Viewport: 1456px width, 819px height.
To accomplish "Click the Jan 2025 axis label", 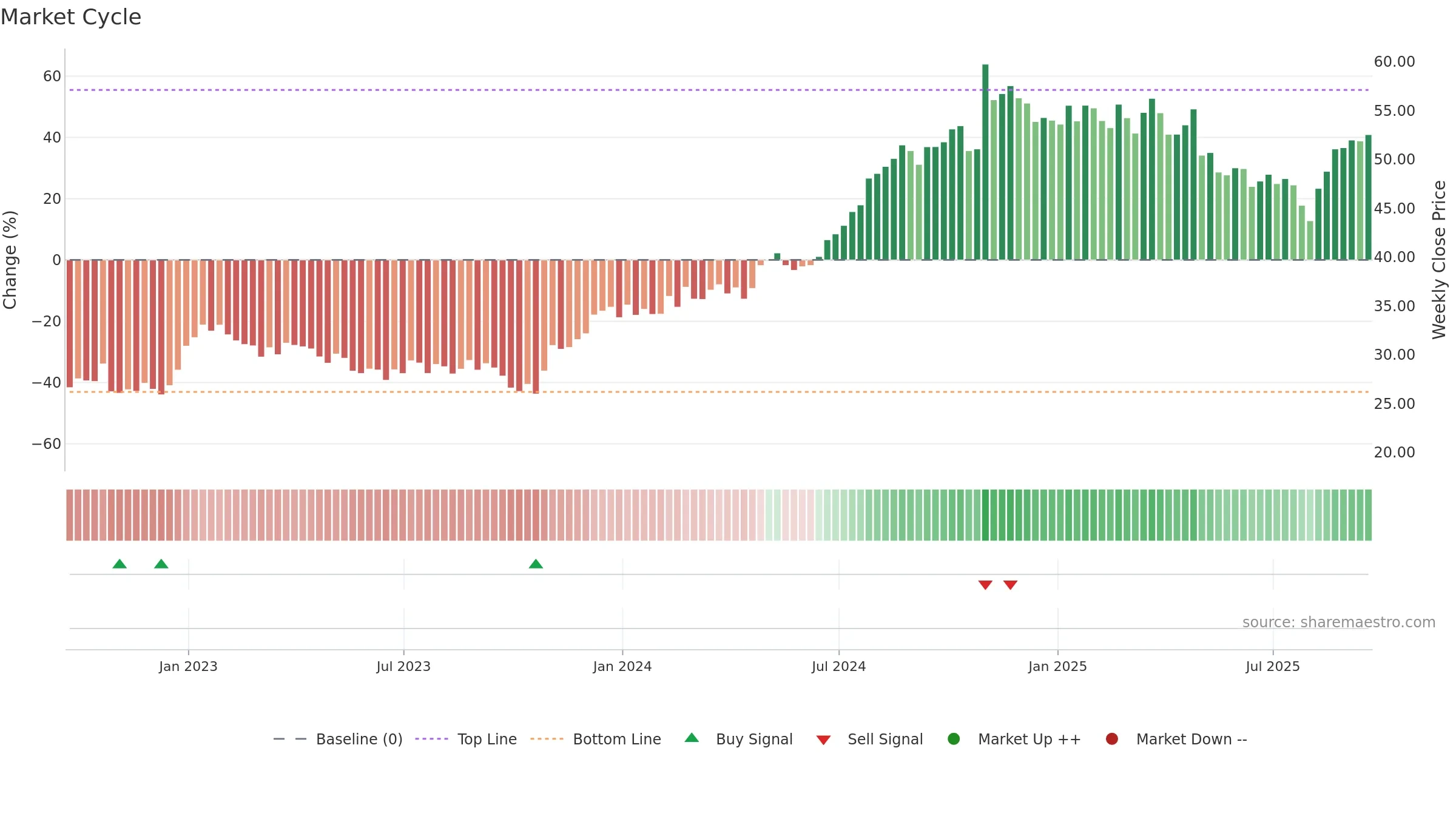I will [1057, 666].
